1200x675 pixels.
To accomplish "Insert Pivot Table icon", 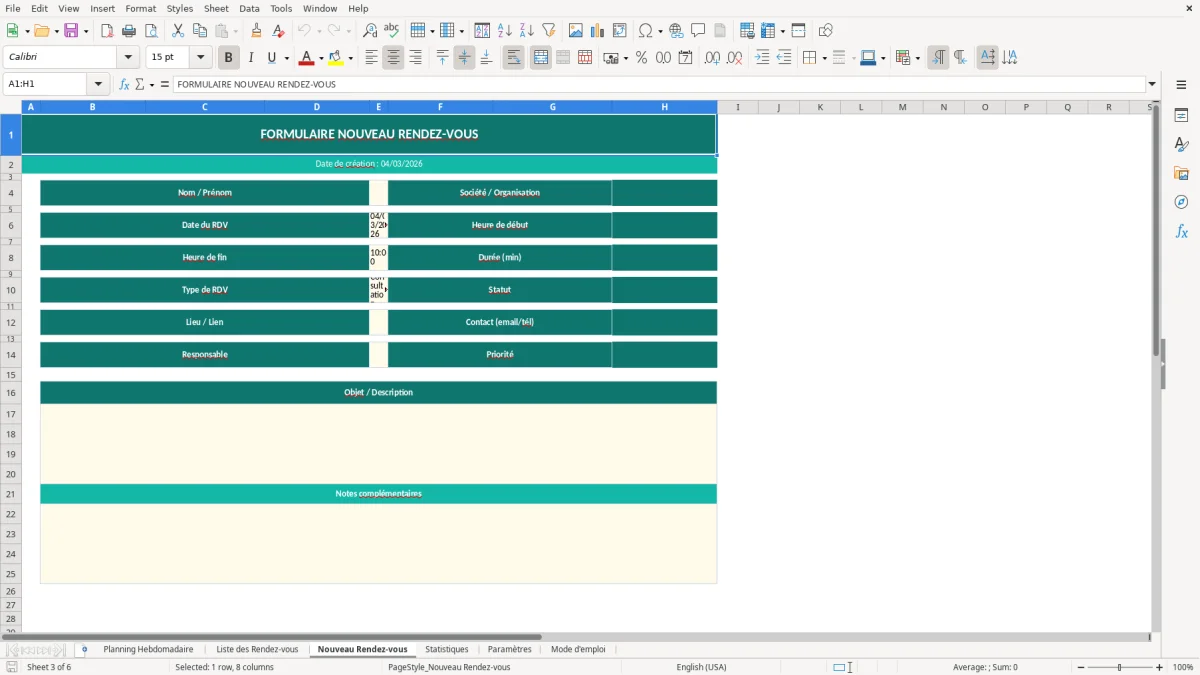I will click(620, 31).
